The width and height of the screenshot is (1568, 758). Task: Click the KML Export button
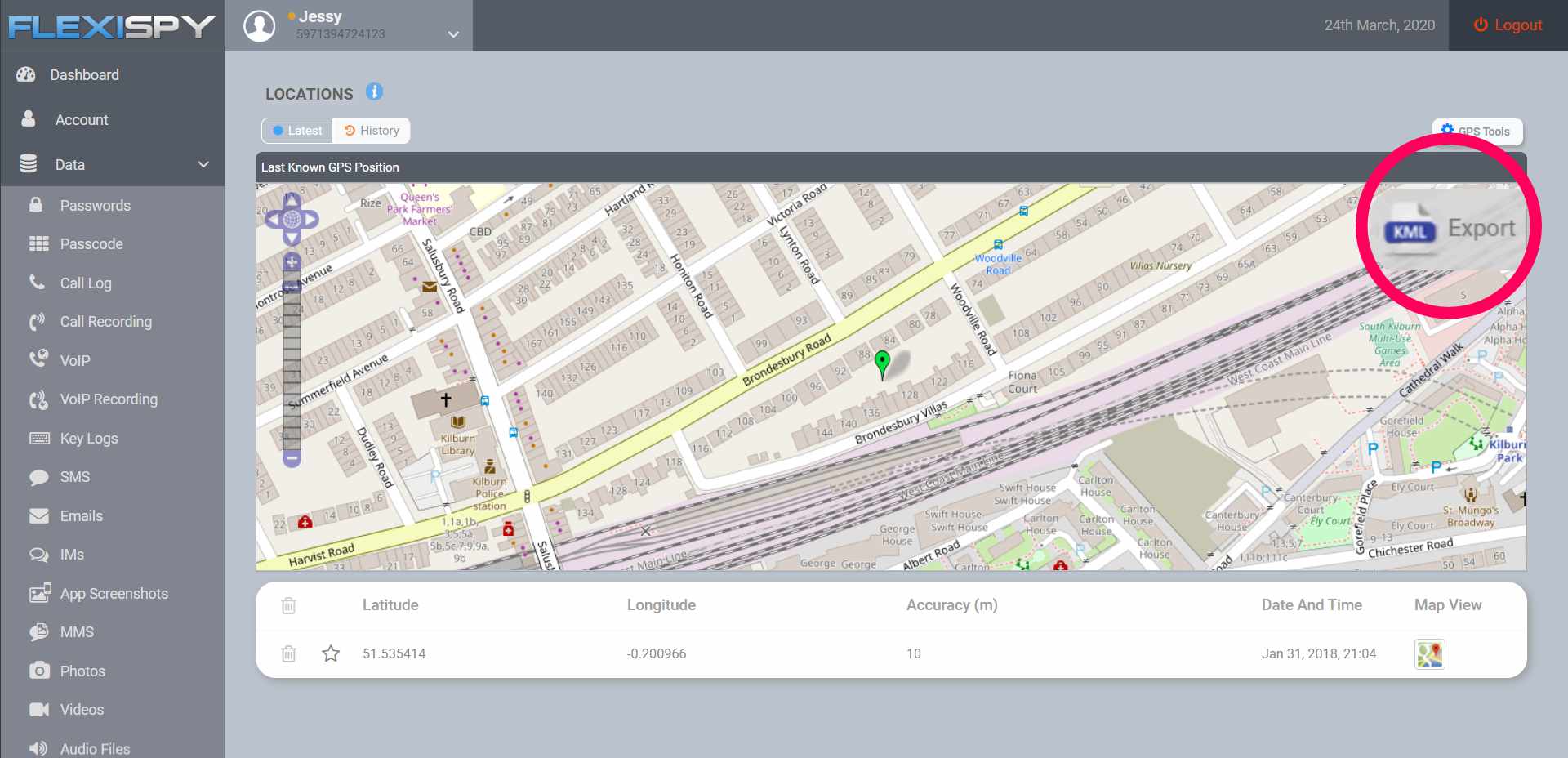1449,229
